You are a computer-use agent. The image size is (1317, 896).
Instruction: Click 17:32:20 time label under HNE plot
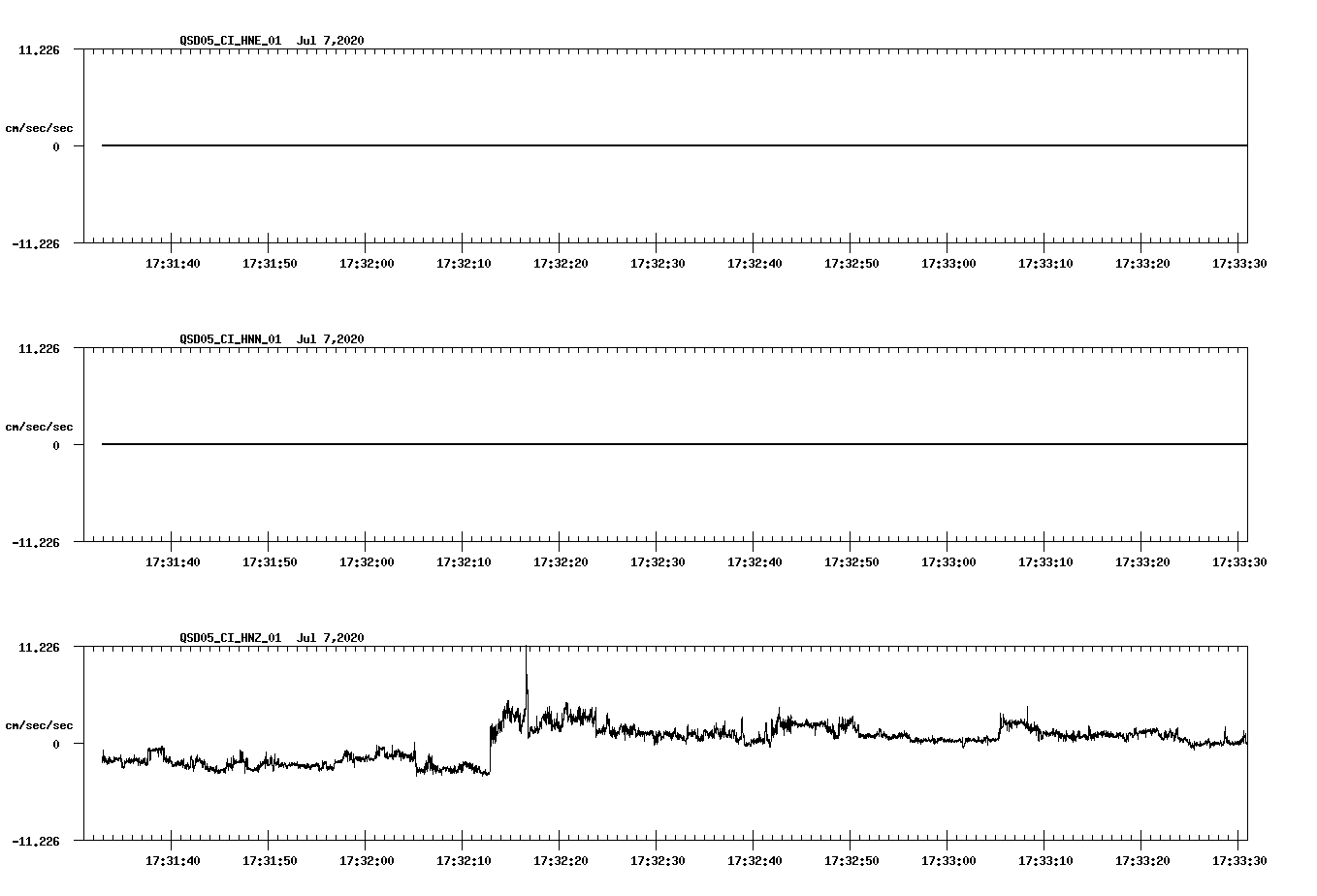(561, 263)
